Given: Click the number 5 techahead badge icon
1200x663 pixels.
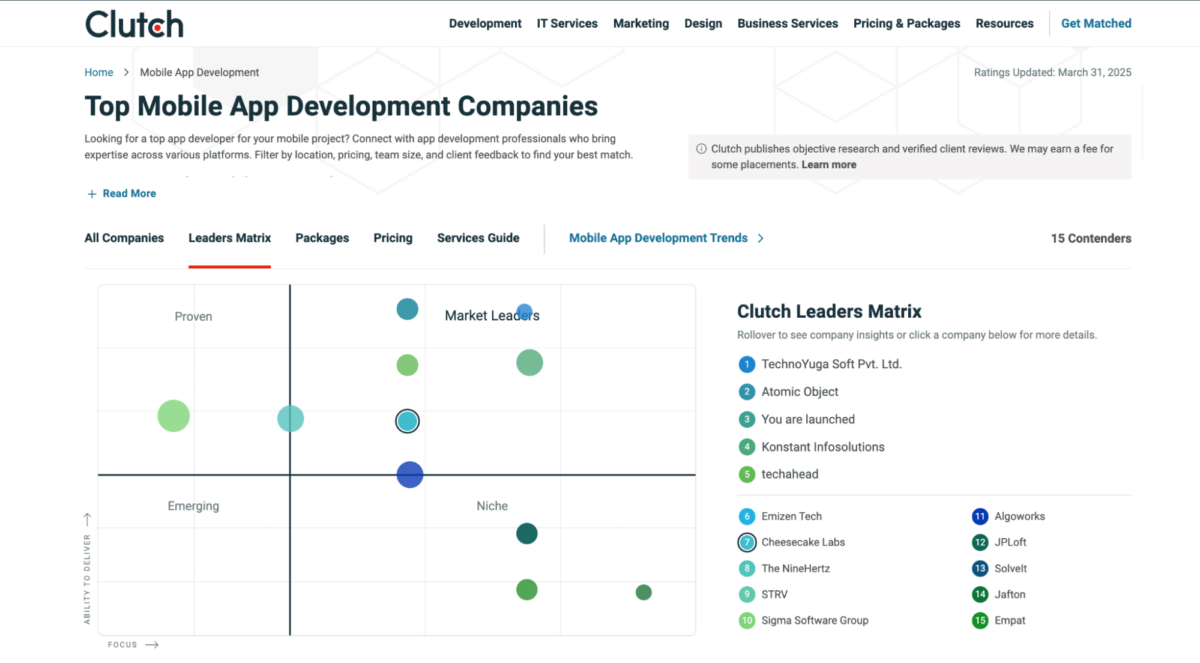Looking at the screenshot, I should (747, 475).
